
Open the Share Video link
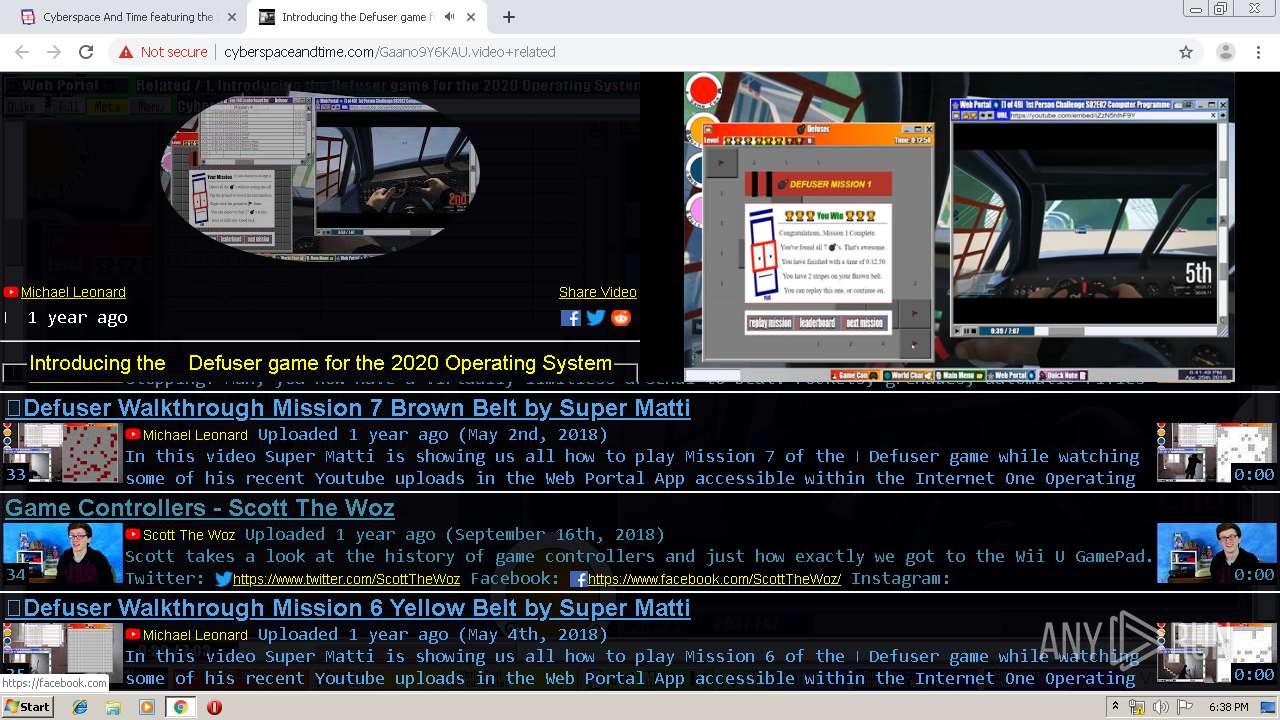click(x=598, y=292)
